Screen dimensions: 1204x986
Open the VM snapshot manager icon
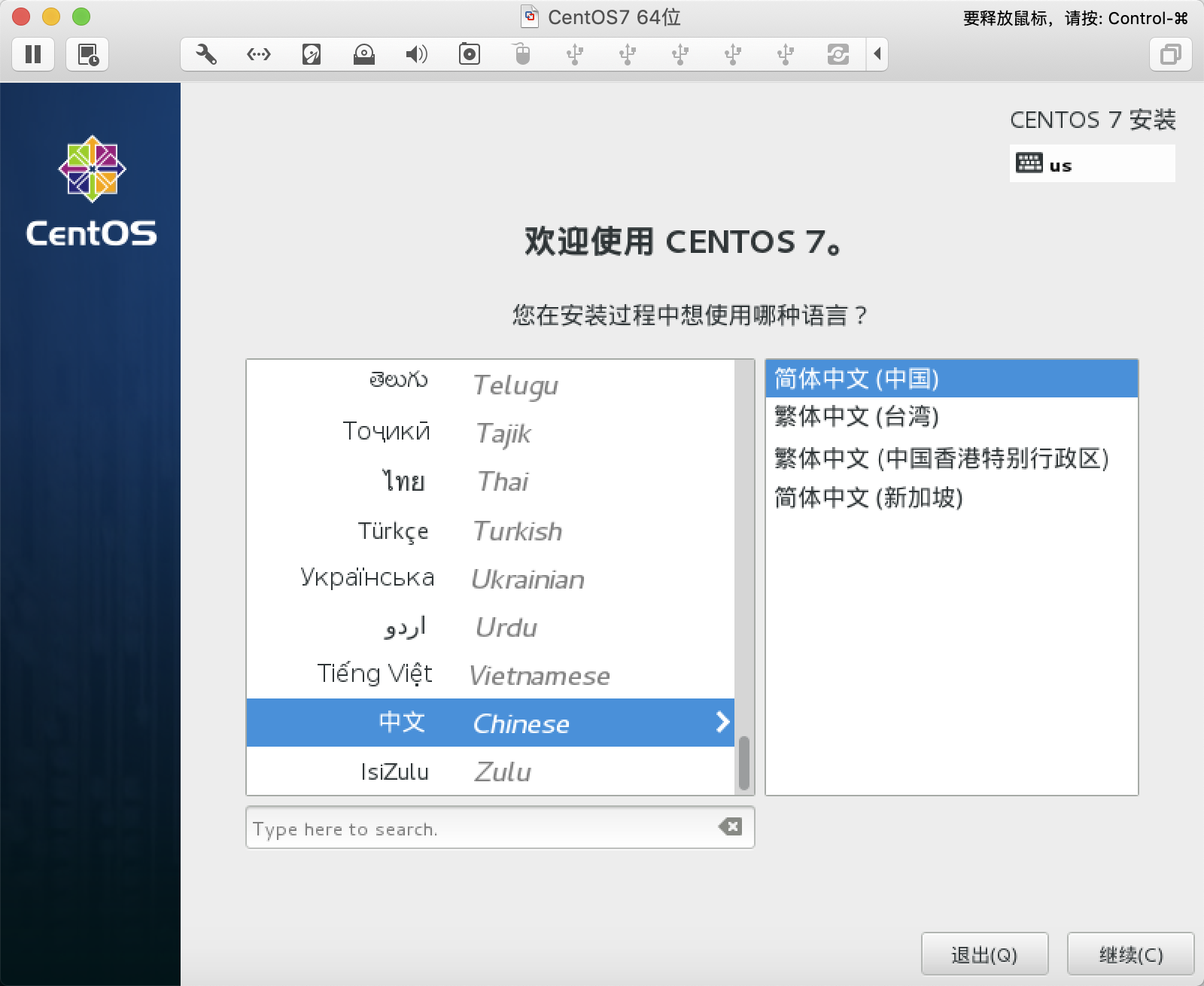click(88, 54)
